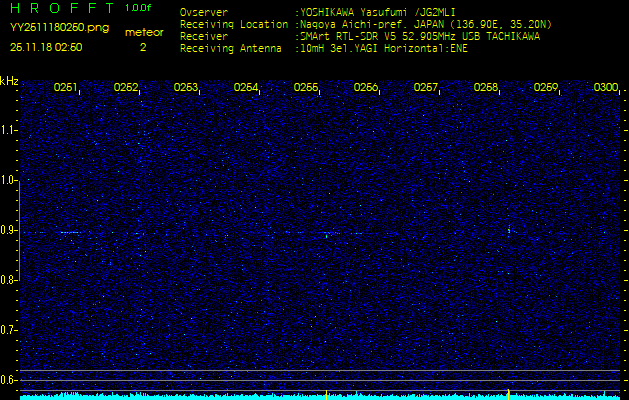Click the 'Ovserver' field label

(x=204, y=12)
